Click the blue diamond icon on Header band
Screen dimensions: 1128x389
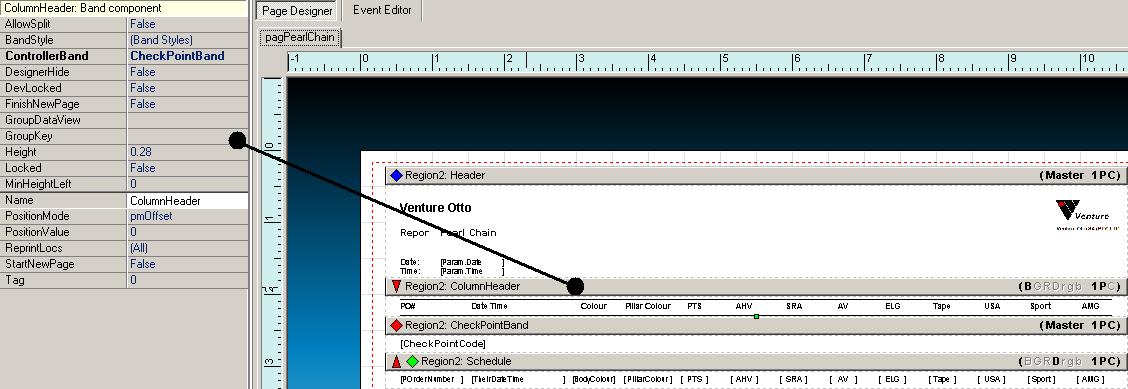pos(396,175)
